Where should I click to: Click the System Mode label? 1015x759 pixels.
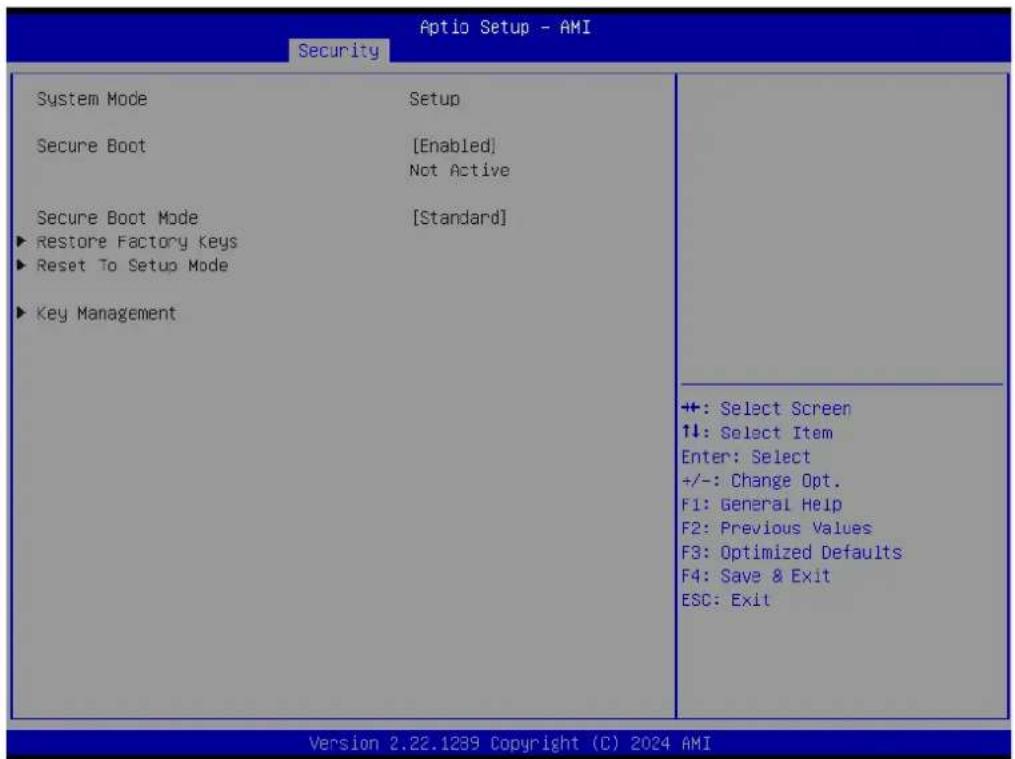92,99
